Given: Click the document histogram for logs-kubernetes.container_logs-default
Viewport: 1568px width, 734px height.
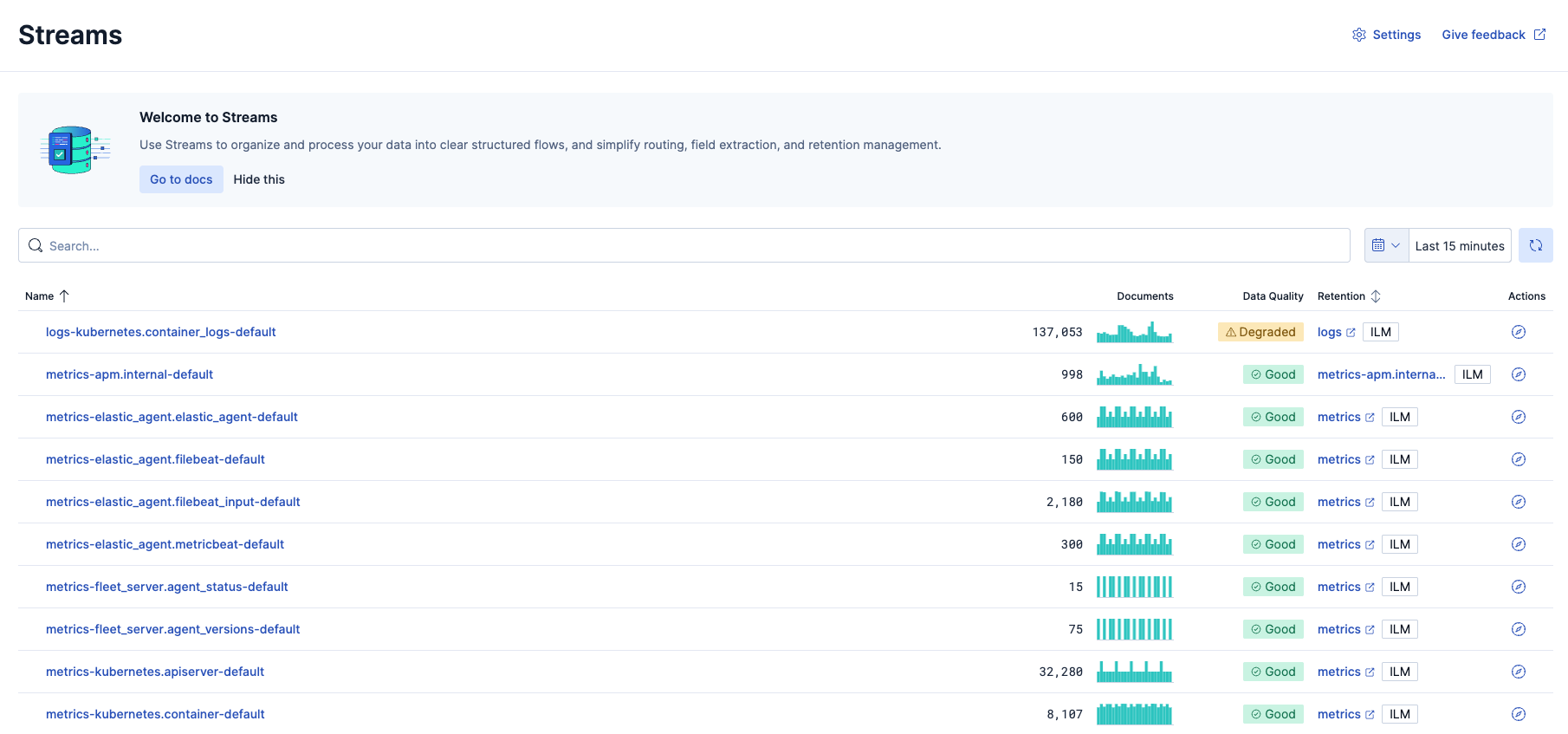Looking at the screenshot, I should coord(1134,332).
